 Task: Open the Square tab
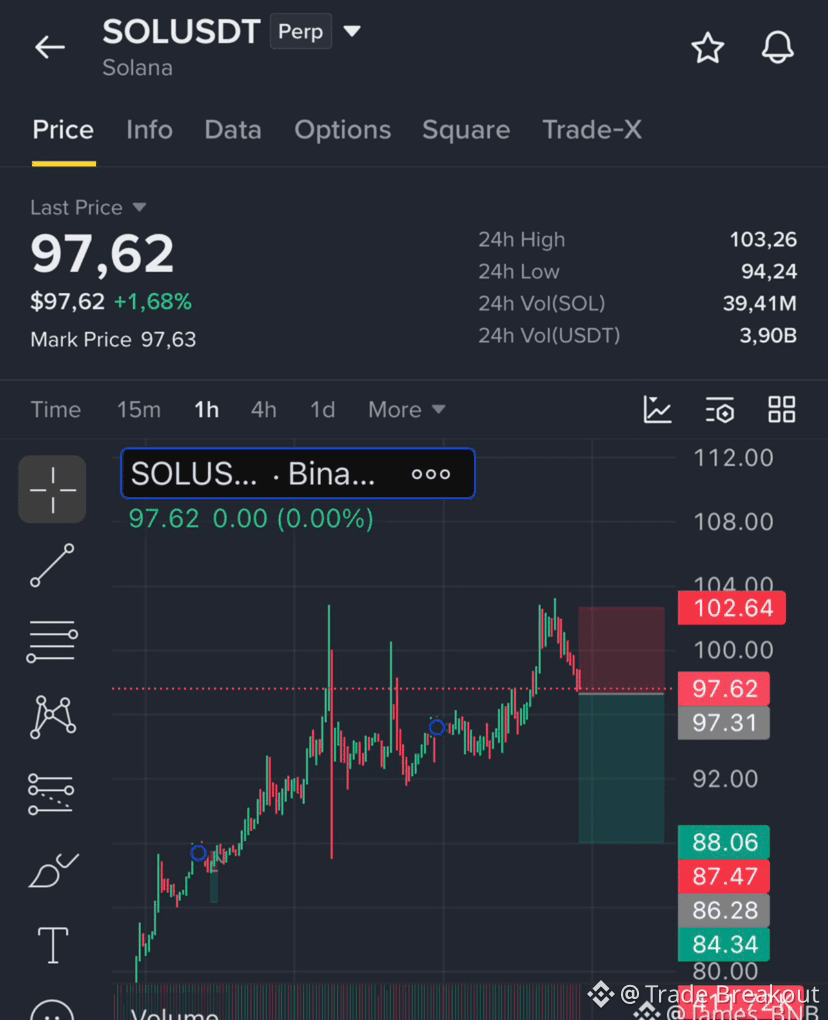(466, 129)
